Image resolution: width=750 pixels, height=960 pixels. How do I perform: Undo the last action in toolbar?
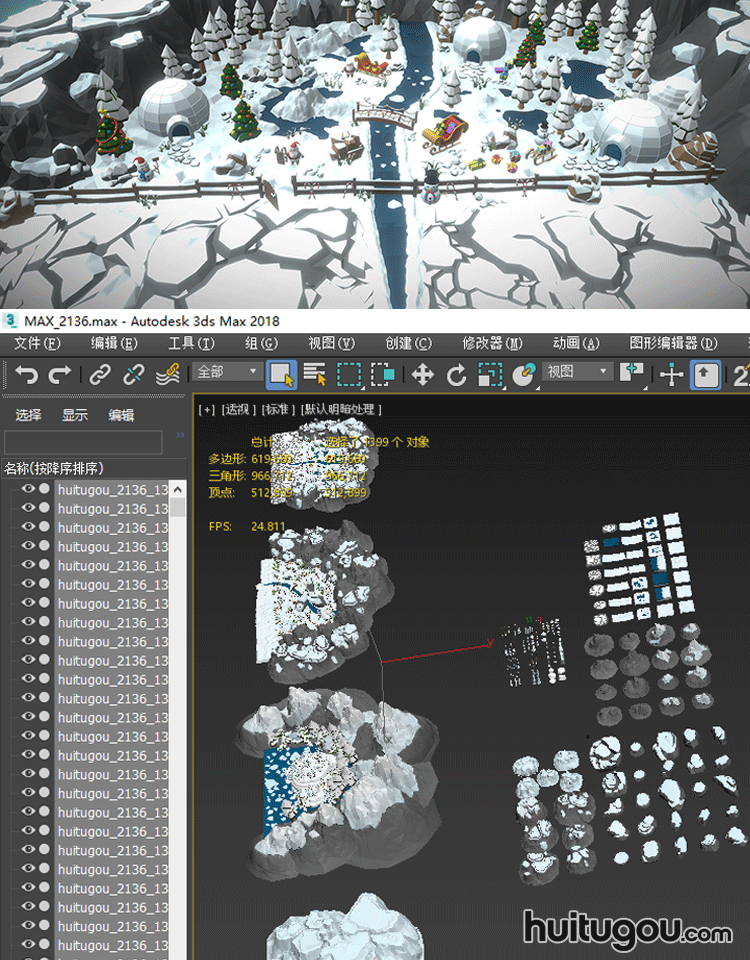coord(26,374)
